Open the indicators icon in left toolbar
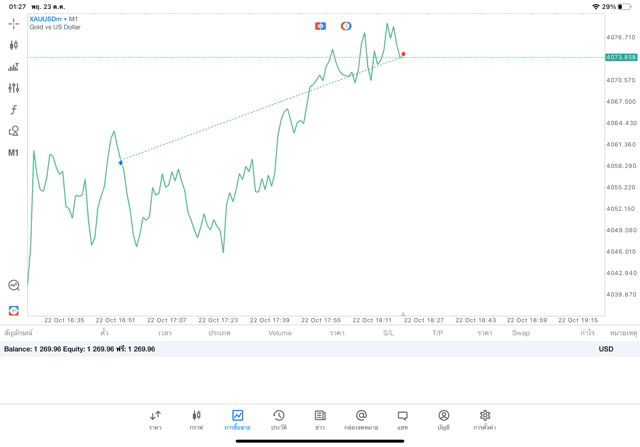Screen dimensions: 640x447 tap(14, 67)
